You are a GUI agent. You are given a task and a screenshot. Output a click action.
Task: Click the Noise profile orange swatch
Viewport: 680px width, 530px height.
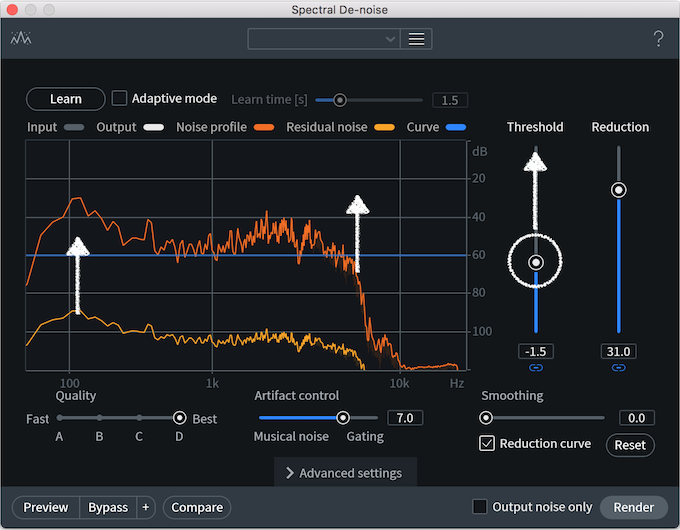264,128
